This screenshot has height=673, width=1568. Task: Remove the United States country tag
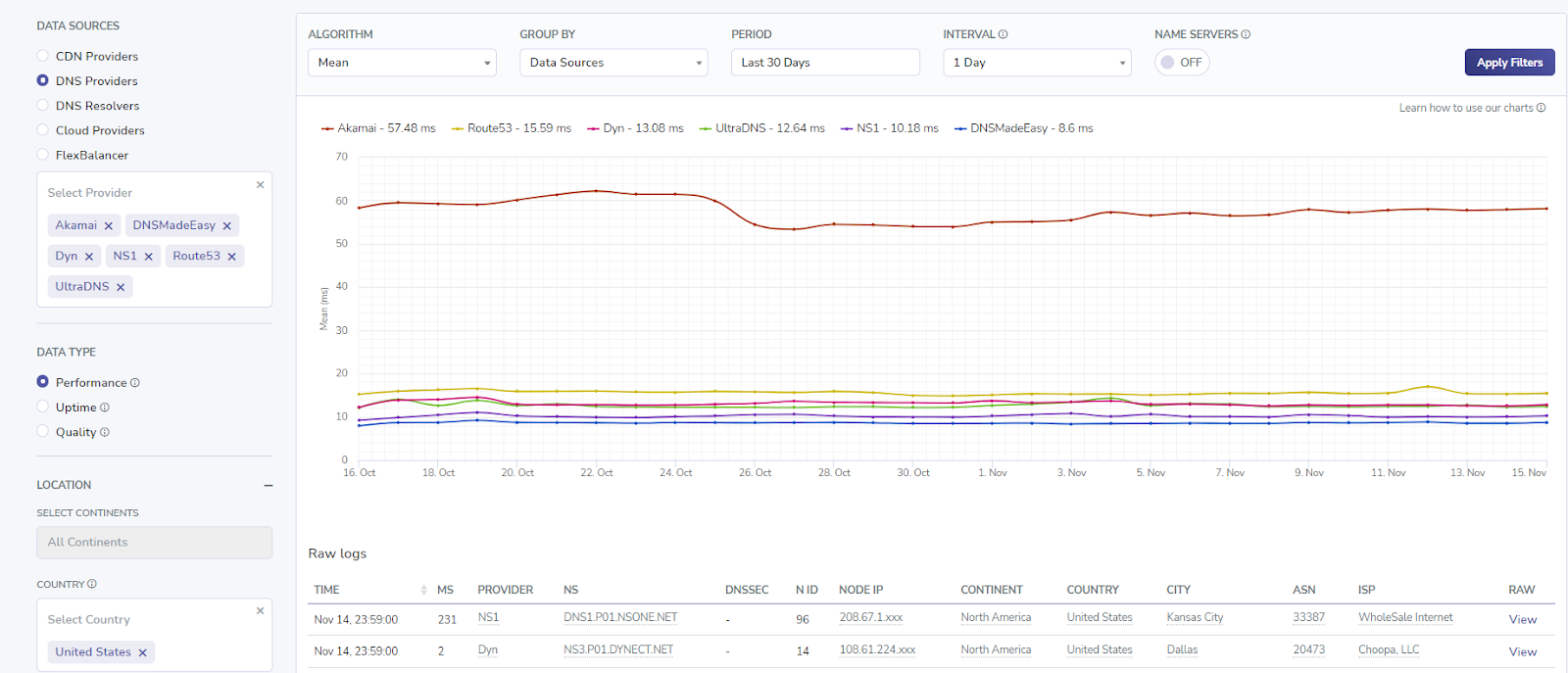point(142,652)
